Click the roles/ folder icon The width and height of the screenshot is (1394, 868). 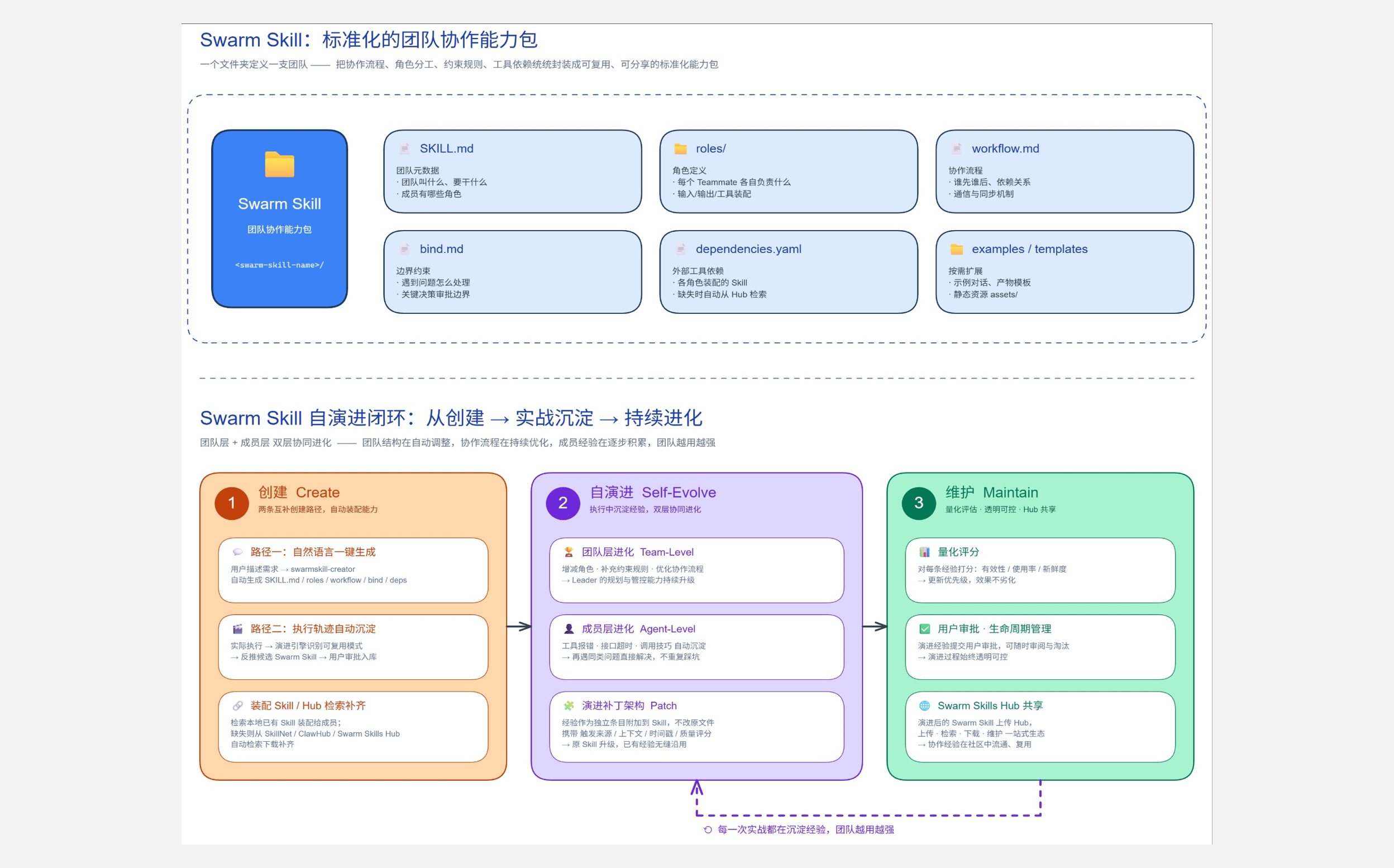pos(681,149)
